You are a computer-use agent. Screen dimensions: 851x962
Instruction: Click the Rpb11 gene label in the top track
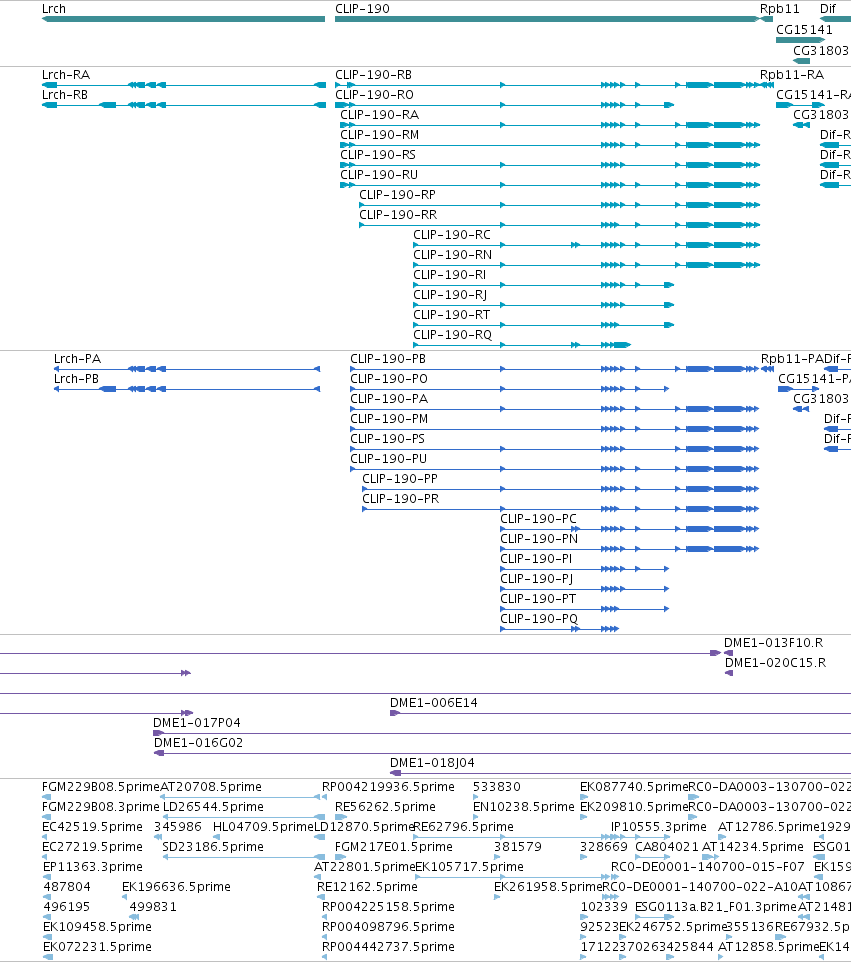coord(779,9)
